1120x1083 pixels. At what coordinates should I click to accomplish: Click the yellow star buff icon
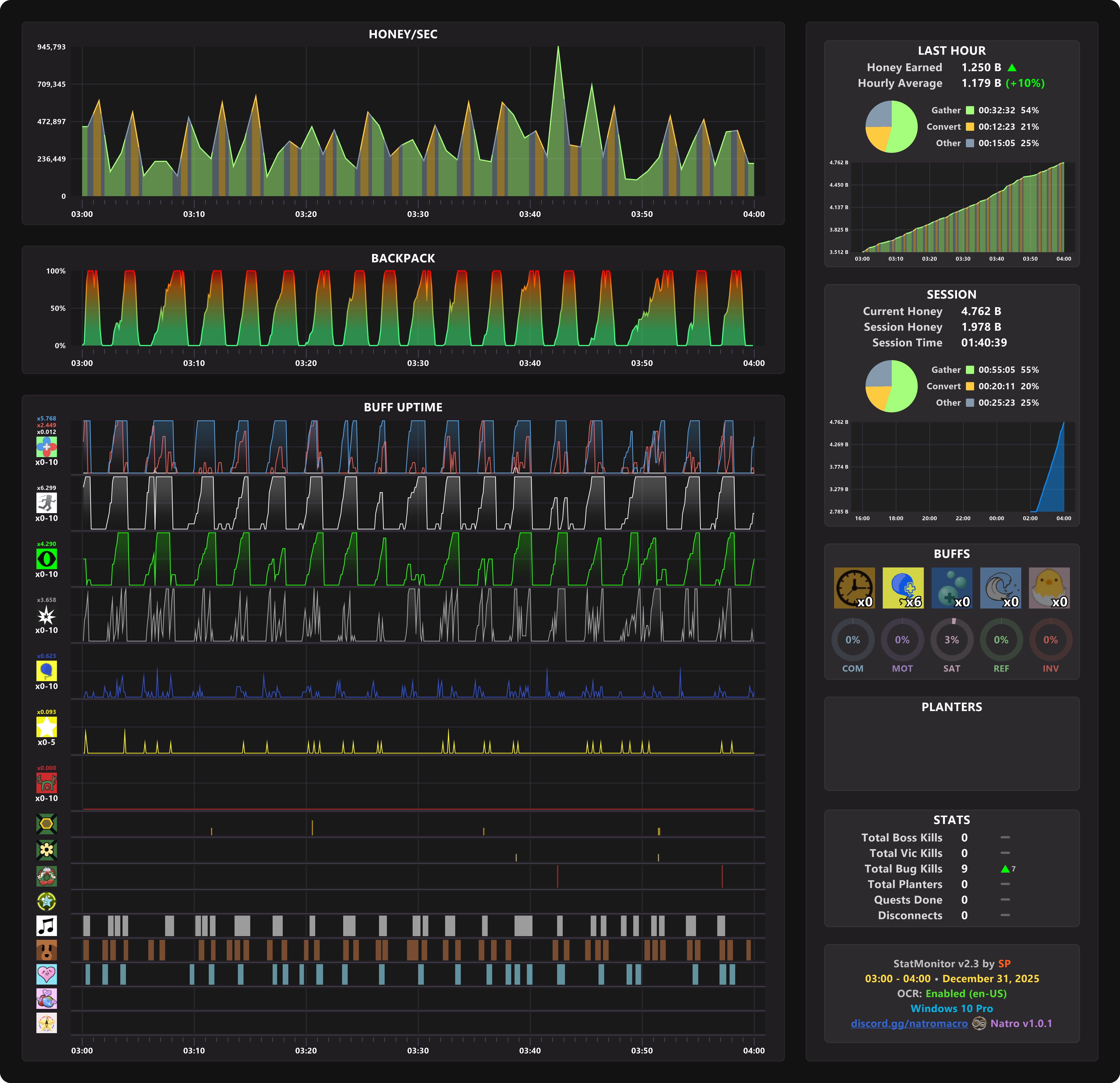tap(46, 727)
